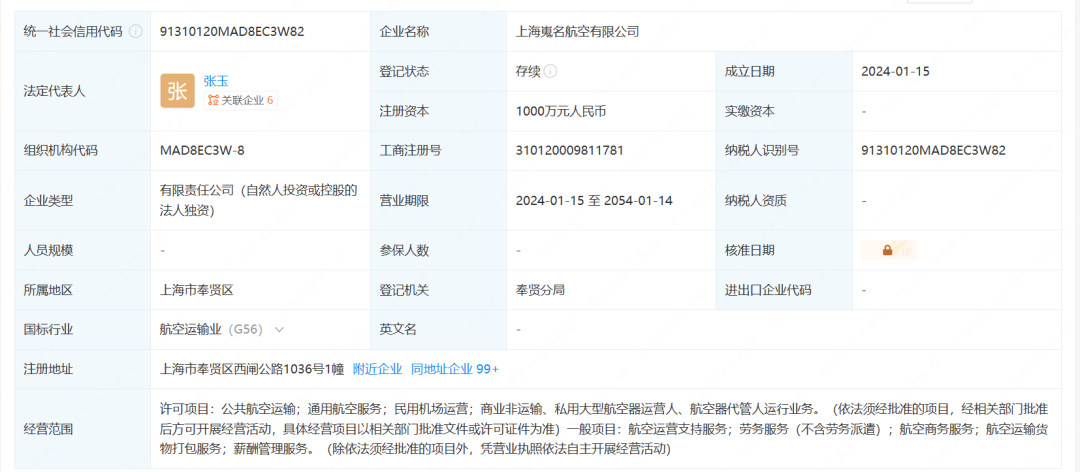Click registered capital 1000万元人民币
The image size is (1080, 472).
[x=561, y=111]
